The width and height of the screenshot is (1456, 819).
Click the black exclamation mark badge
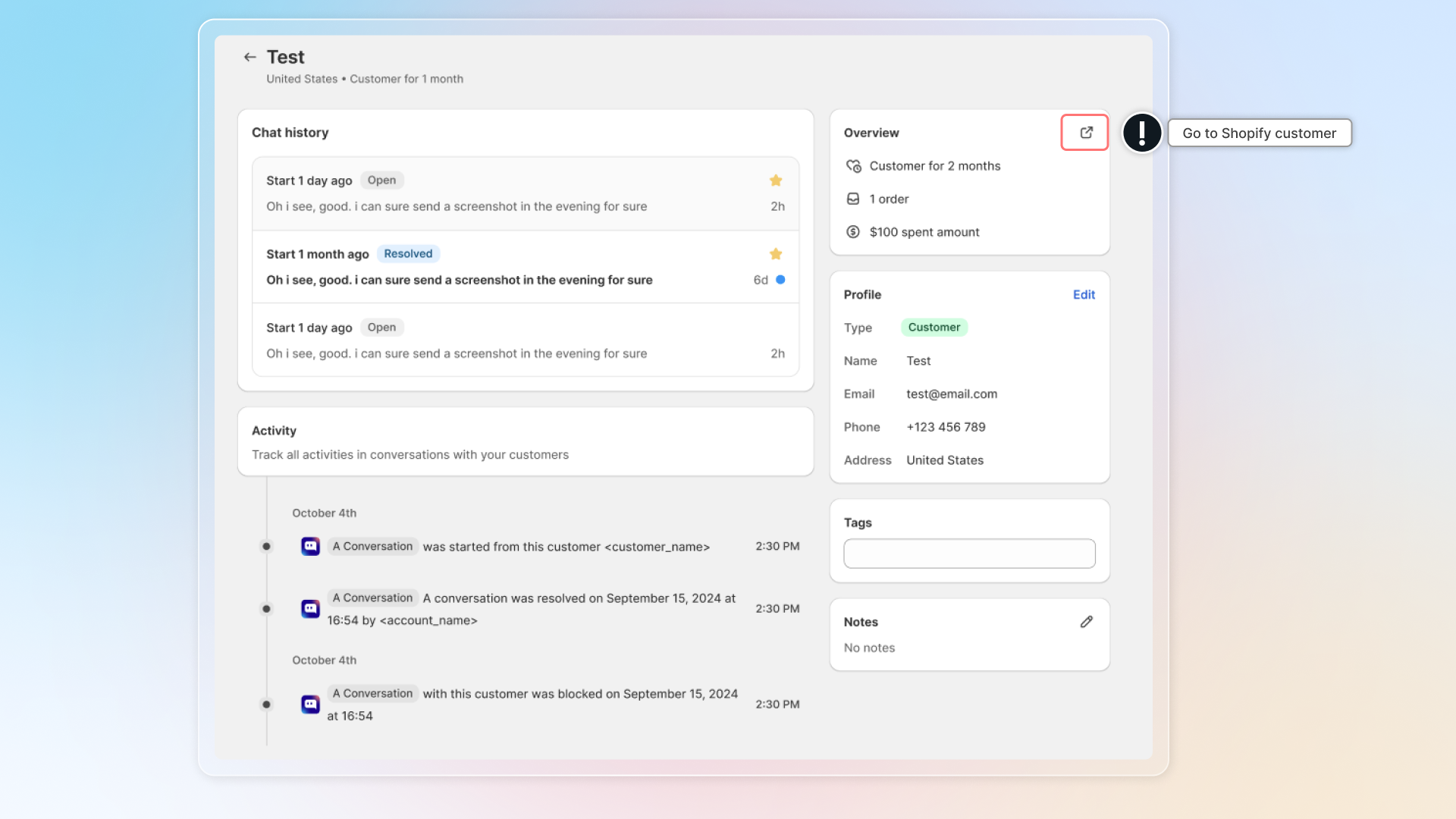[1141, 133]
